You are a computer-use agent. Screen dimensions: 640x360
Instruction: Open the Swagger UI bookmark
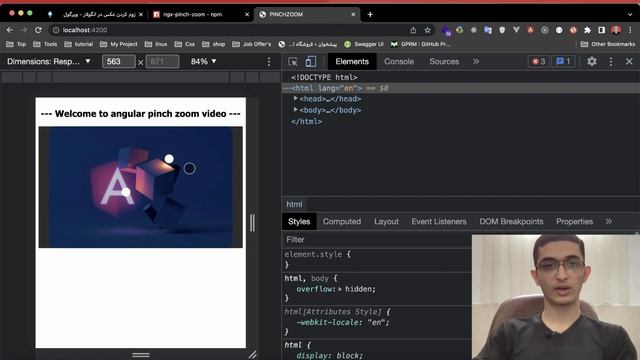coord(364,44)
